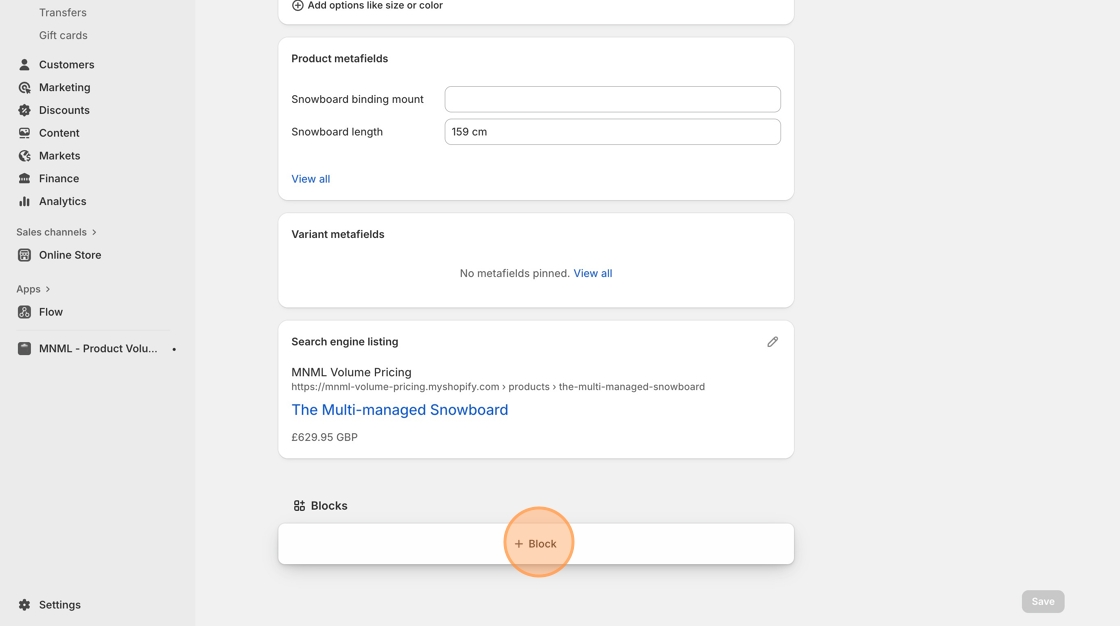Open Transfers in sidebar
Screen dimensions: 1120x626
point(63,13)
